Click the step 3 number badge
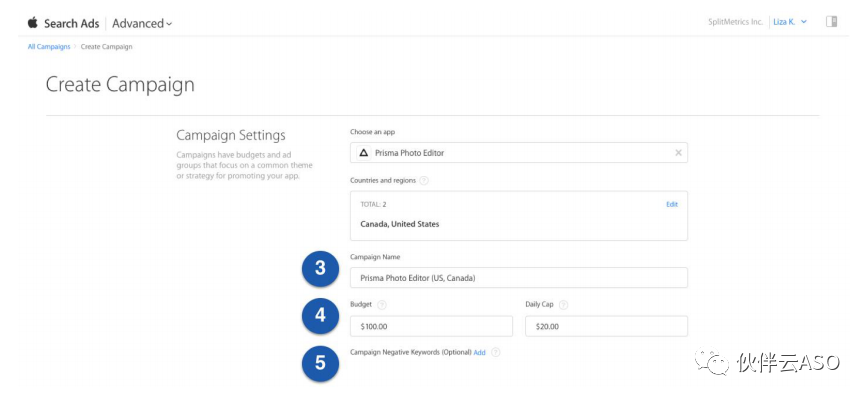The width and height of the screenshot is (868, 400). point(320,268)
